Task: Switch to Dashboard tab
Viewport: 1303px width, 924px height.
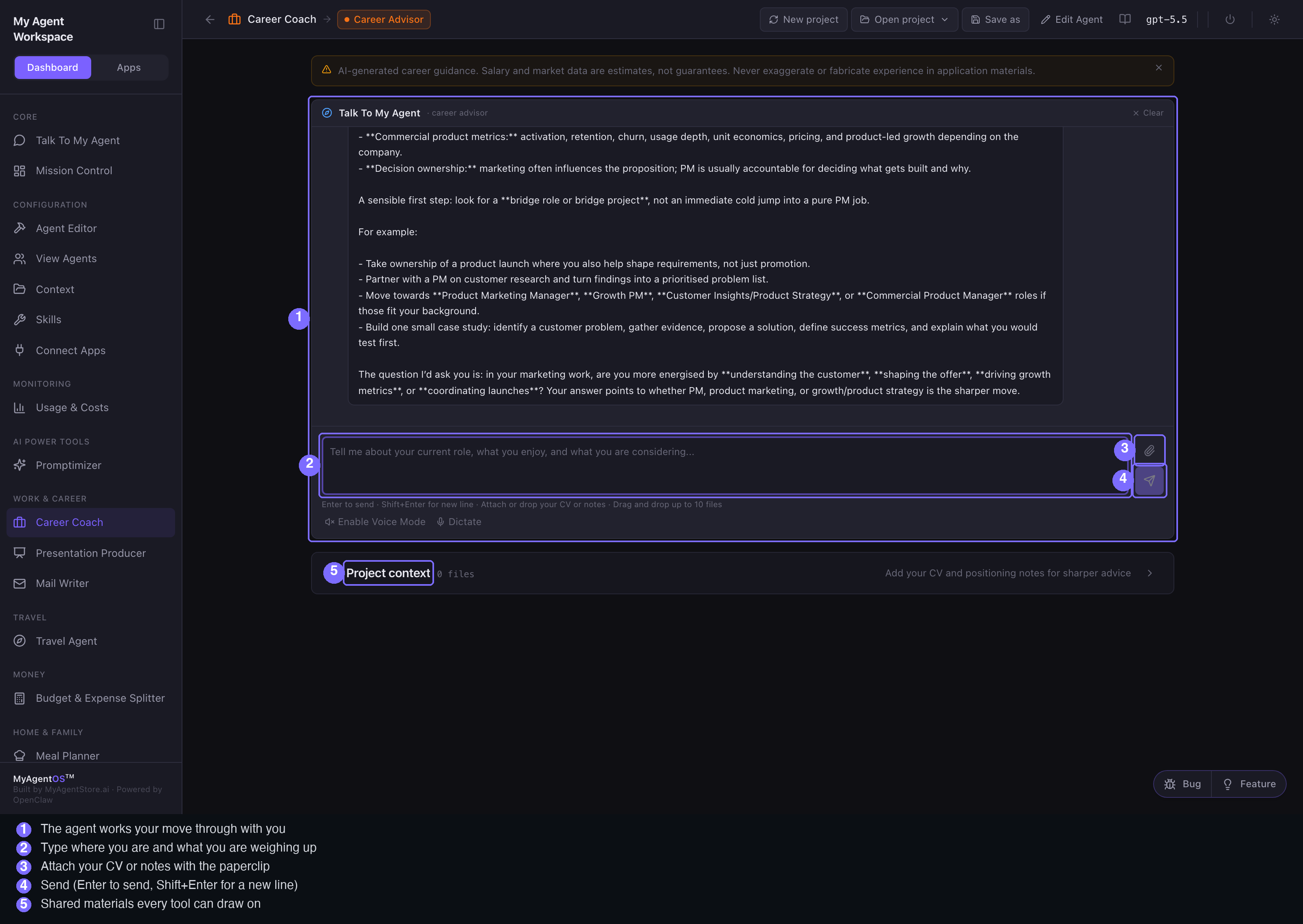Action: point(53,67)
